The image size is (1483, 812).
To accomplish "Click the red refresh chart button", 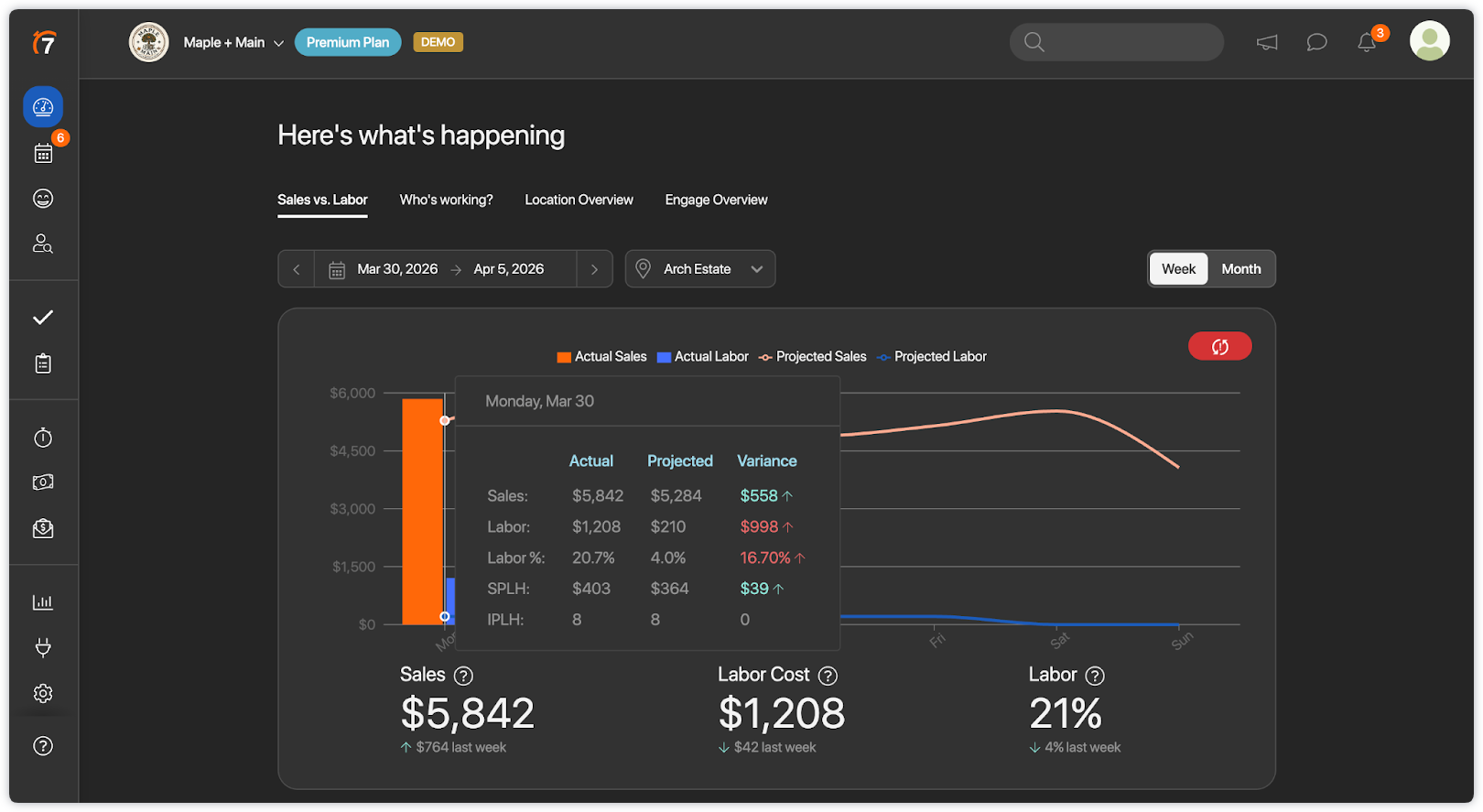I will pos(1219,346).
